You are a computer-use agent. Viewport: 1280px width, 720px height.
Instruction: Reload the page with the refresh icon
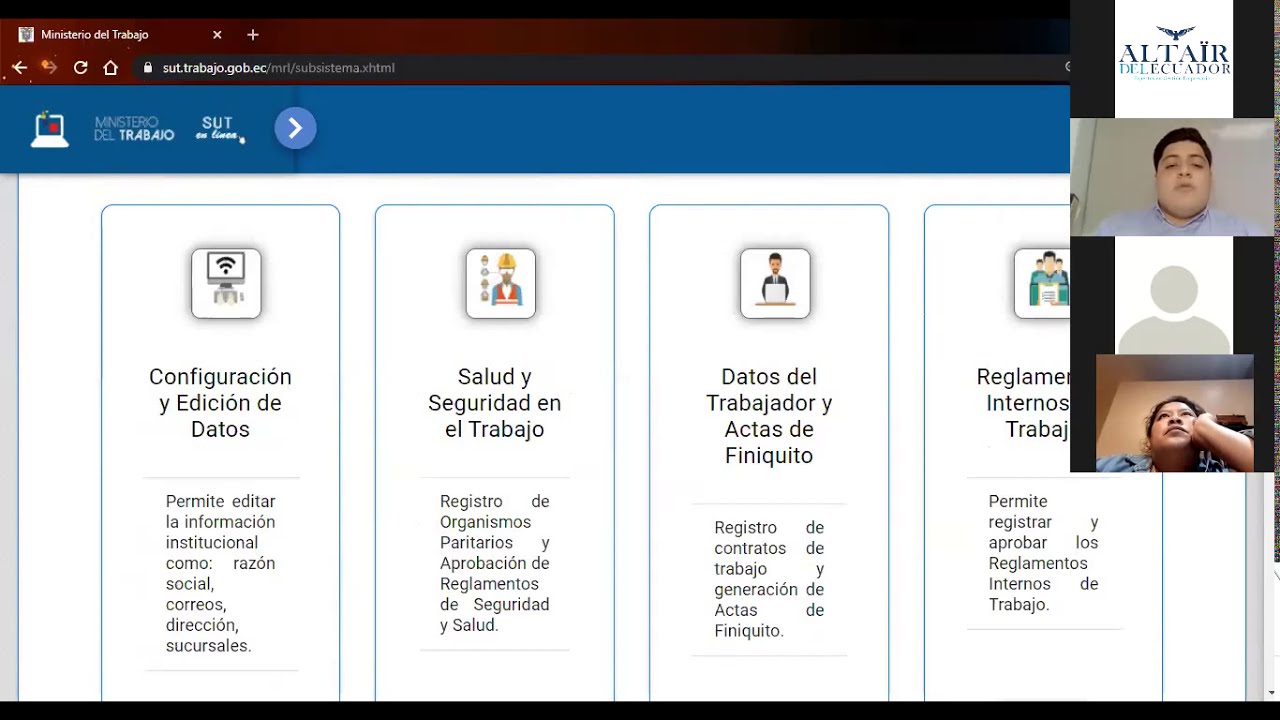tap(81, 68)
